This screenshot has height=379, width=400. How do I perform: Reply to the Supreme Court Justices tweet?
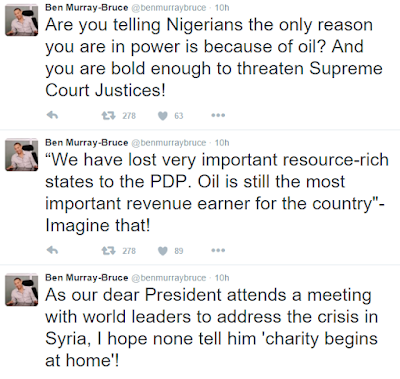52,116
